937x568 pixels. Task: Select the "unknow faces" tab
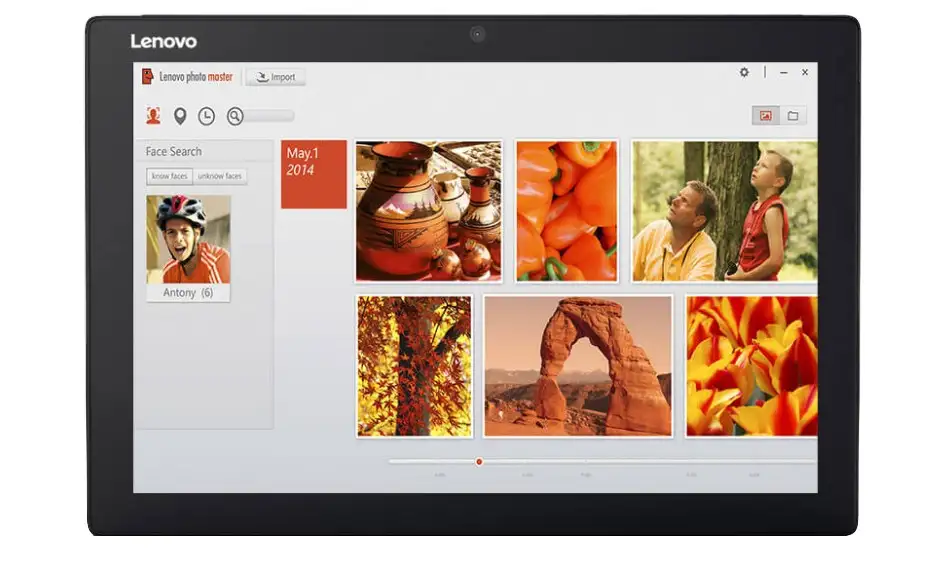[x=220, y=177]
